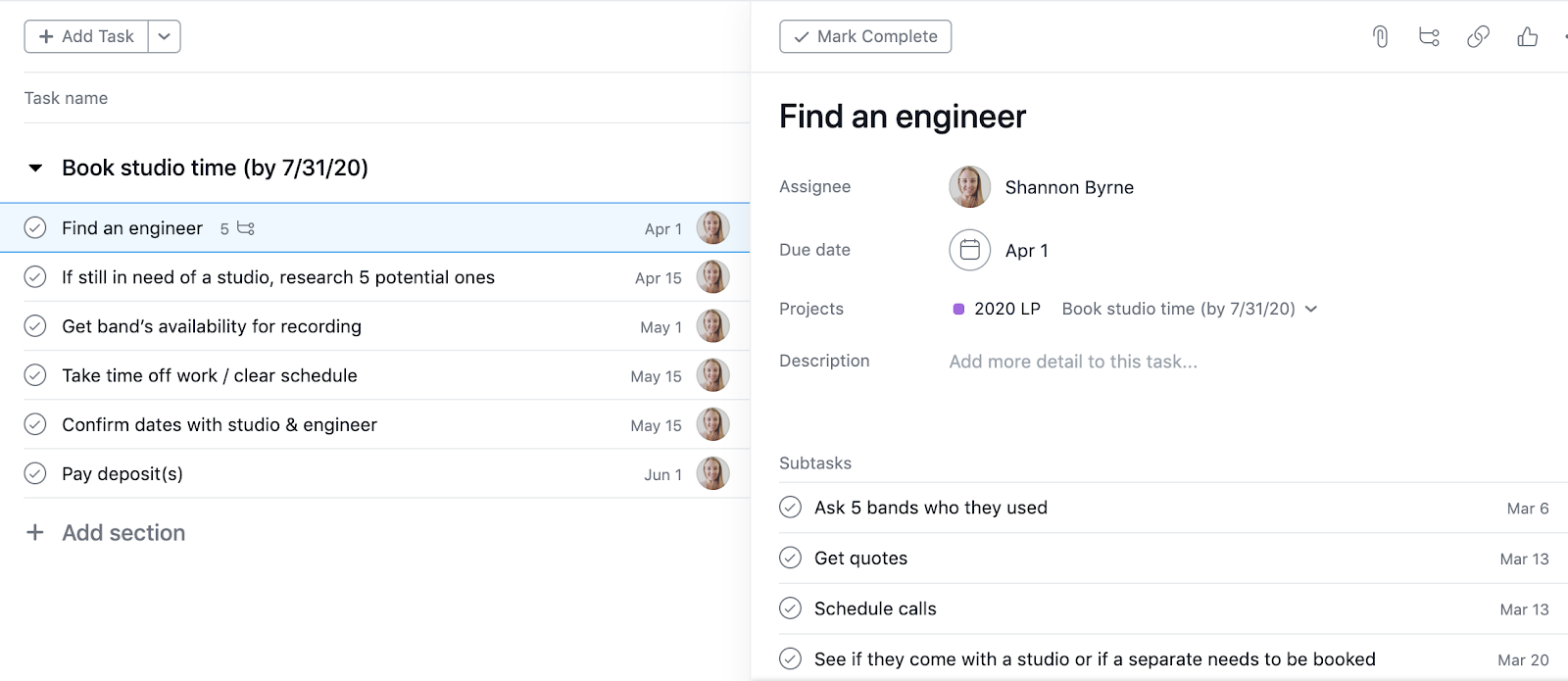The image size is (1568, 681).
Task: Complete the Get quotes subtask
Action: (x=790, y=558)
